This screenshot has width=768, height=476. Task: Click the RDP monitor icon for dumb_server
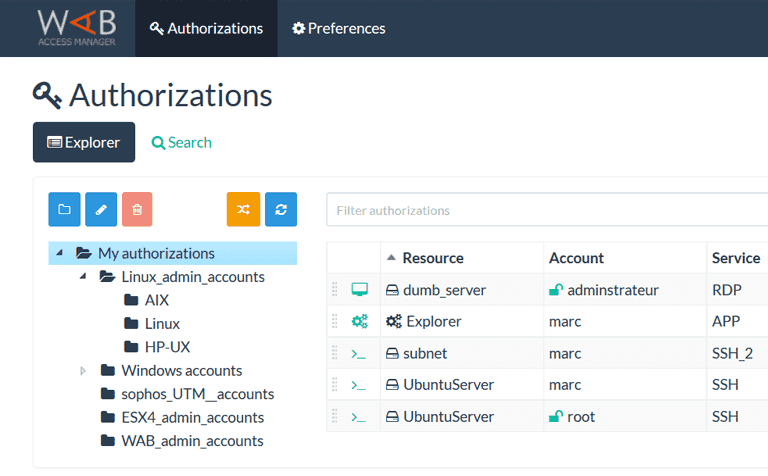359,290
